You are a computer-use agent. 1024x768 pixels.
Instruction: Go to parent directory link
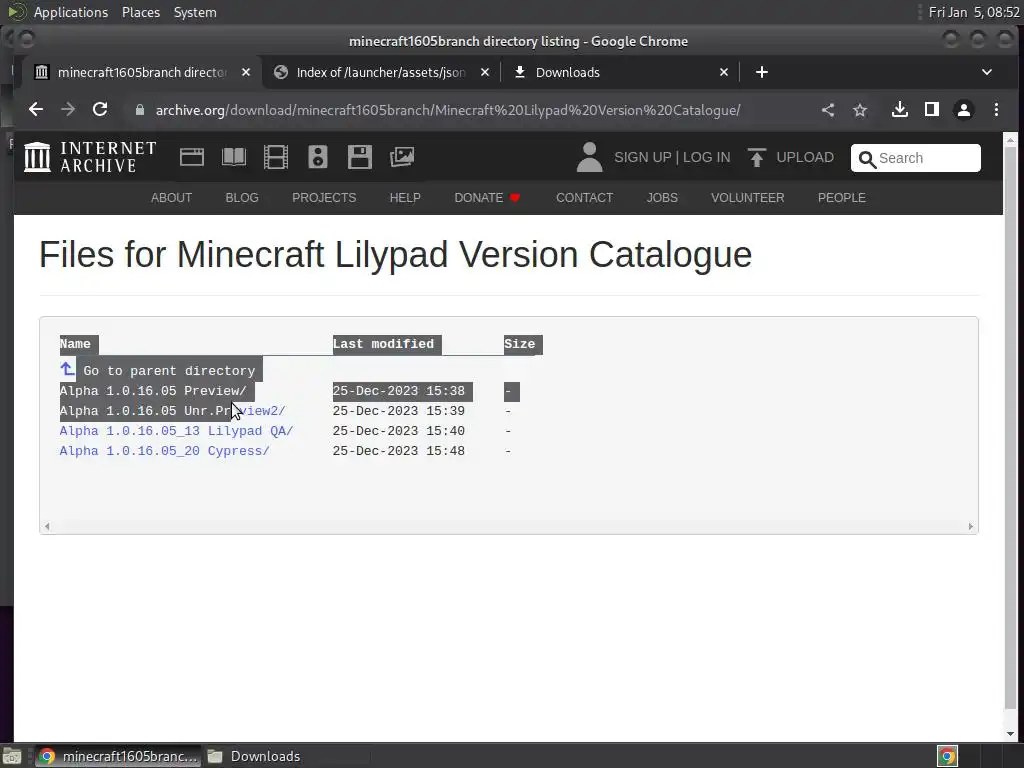pos(169,371)
